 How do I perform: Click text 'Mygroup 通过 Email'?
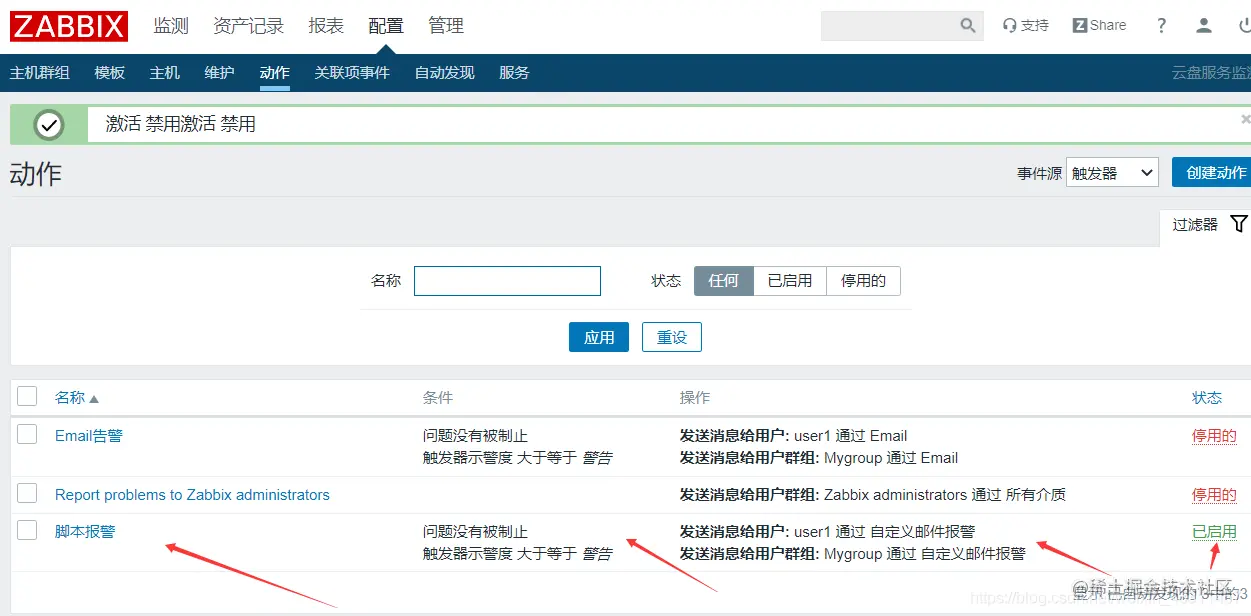[891, 457]
